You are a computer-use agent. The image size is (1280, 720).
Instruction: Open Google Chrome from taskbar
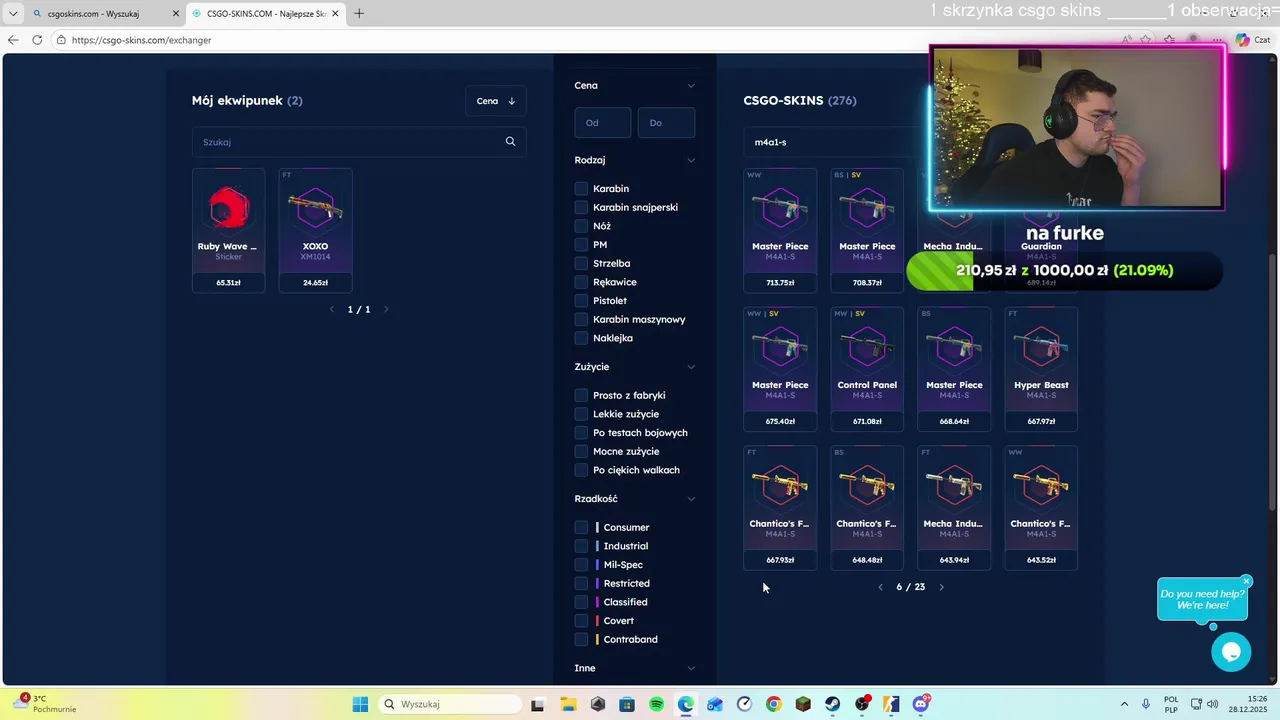pos(773,704)
